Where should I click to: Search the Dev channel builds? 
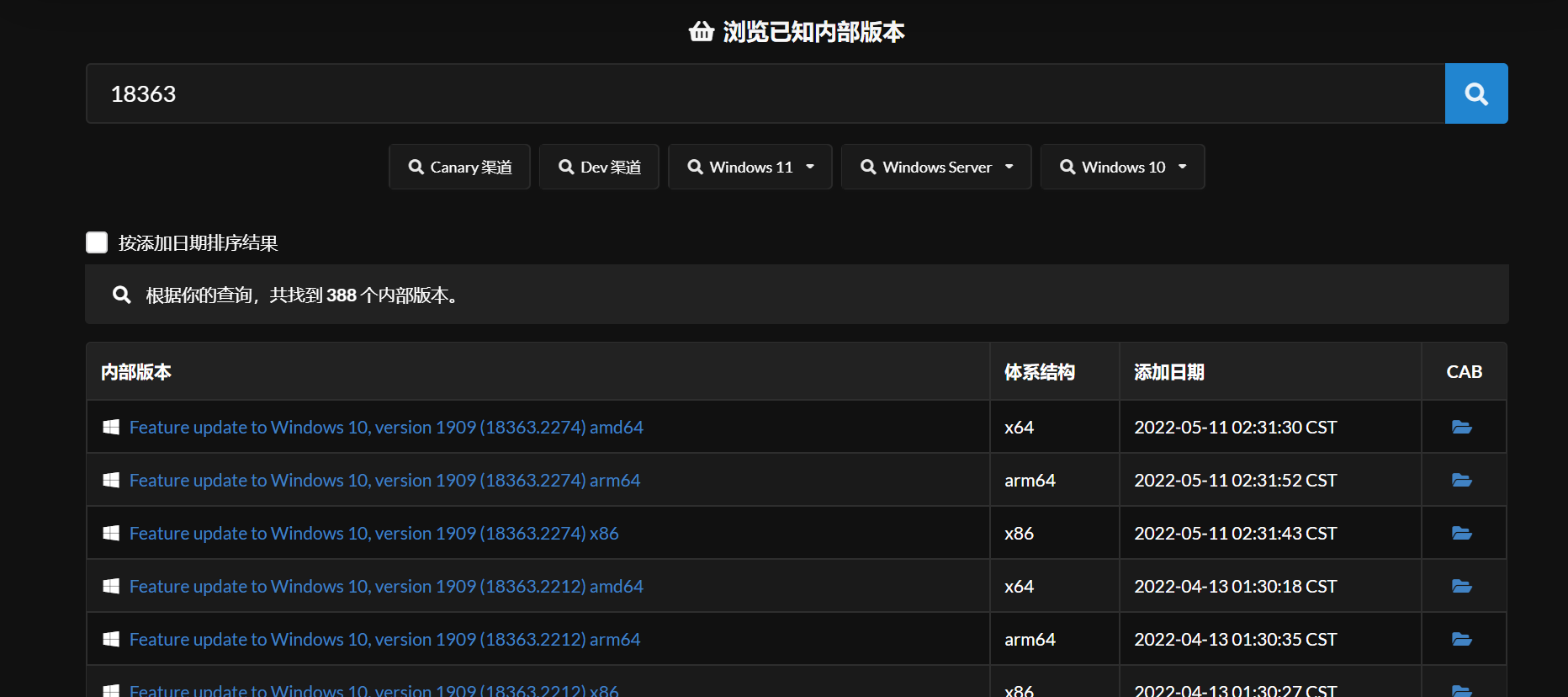click(599, 167)
